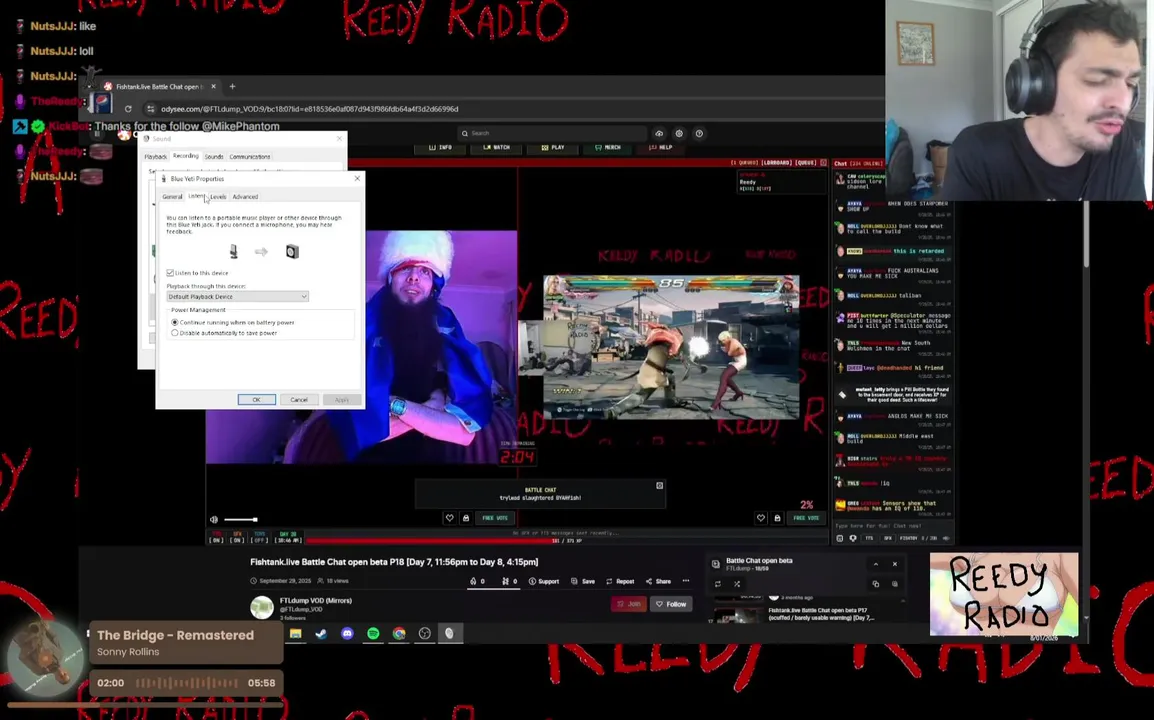Image resolution: width=1154 pixels, height=720 pixels.
Task: Click the Repost button
Action: pos(620,581)
